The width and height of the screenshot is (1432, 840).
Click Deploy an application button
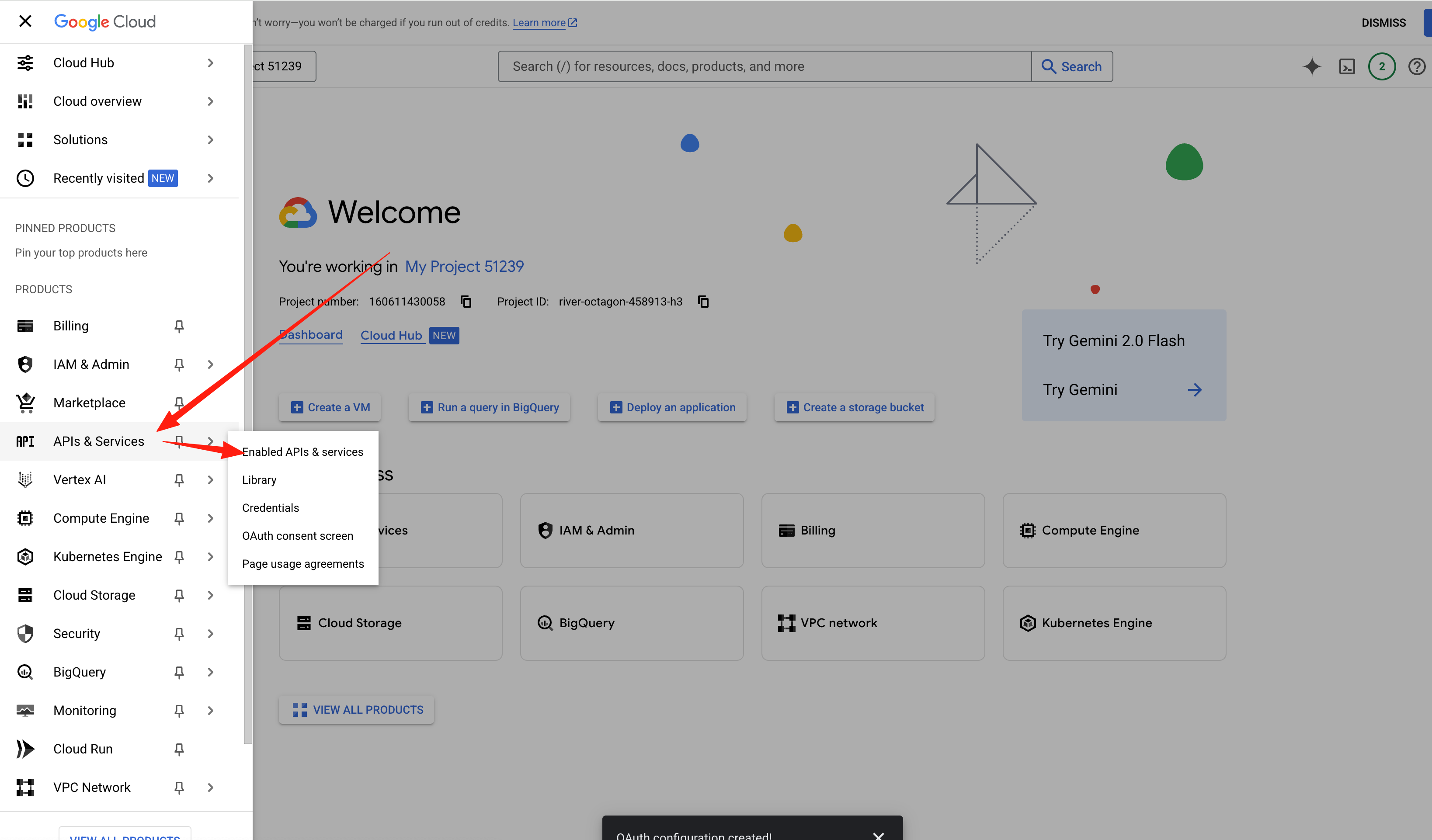point(672,407)
